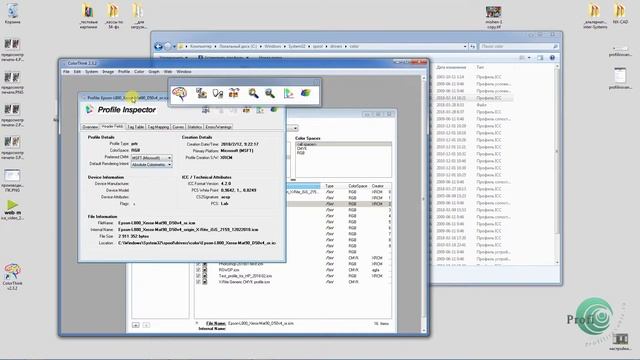Screen dimensions: 640x360
Task: Toggle checkbox for RSWOP.icm row
Action: tap(198, 270)
